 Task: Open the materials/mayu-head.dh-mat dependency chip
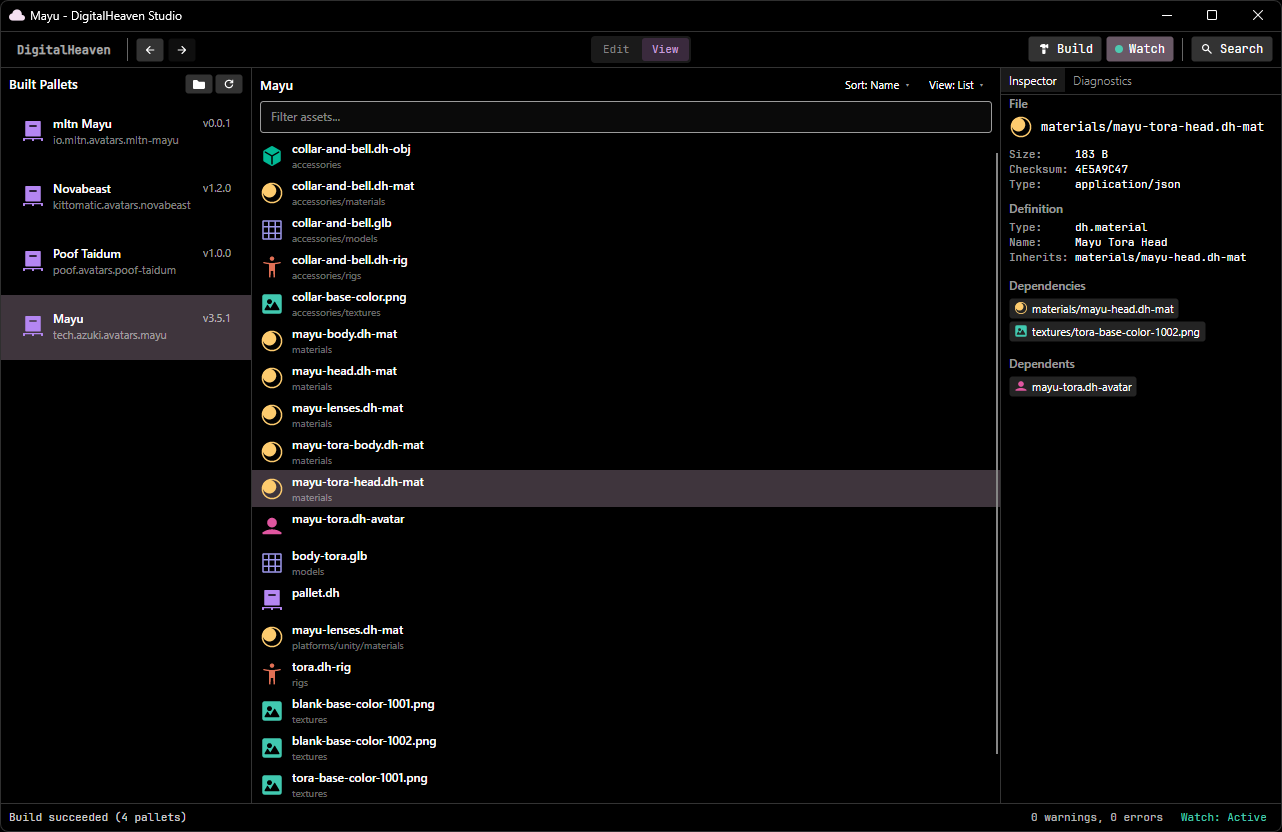(x=1094, y=308)
